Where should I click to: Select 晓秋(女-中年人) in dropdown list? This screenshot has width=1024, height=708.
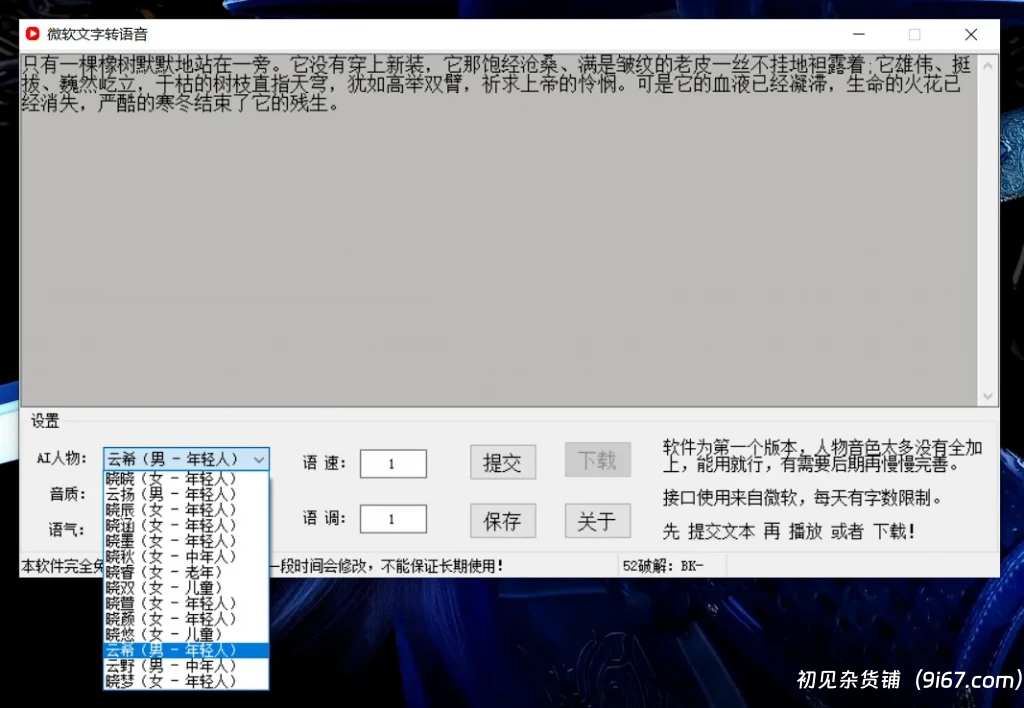(186, 556)
